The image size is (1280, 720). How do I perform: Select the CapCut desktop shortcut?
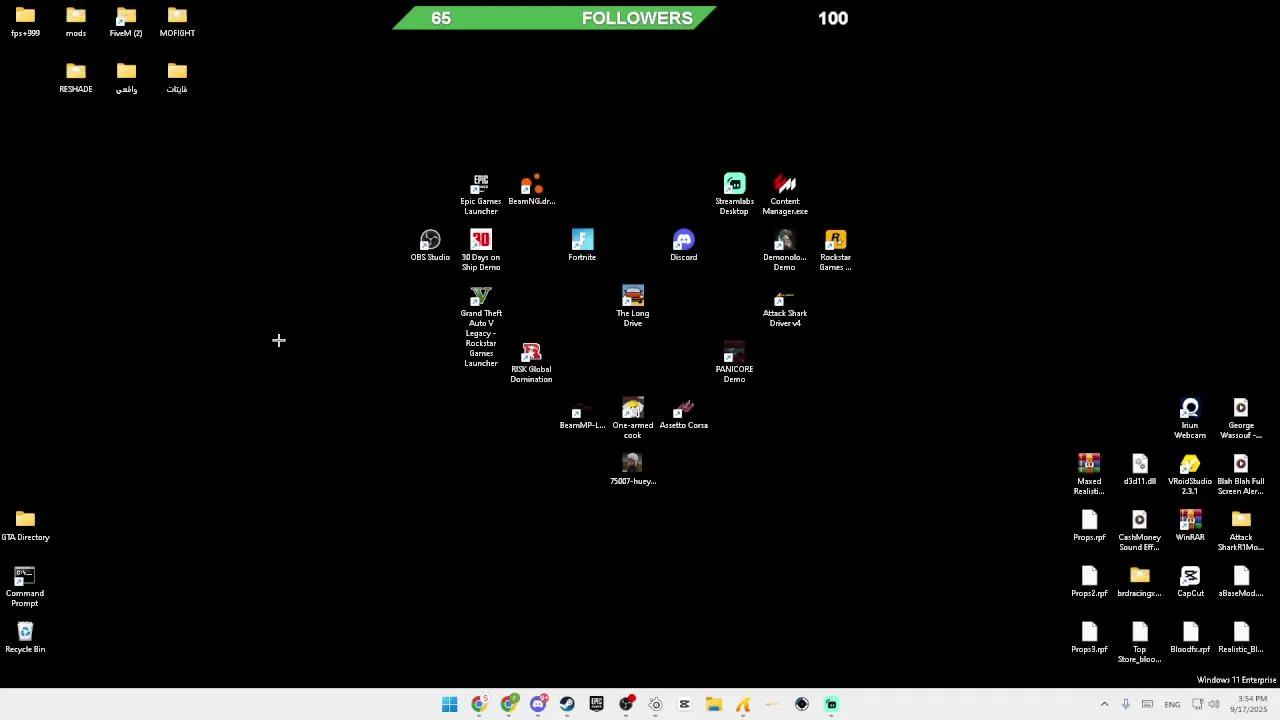[1190, 582]
